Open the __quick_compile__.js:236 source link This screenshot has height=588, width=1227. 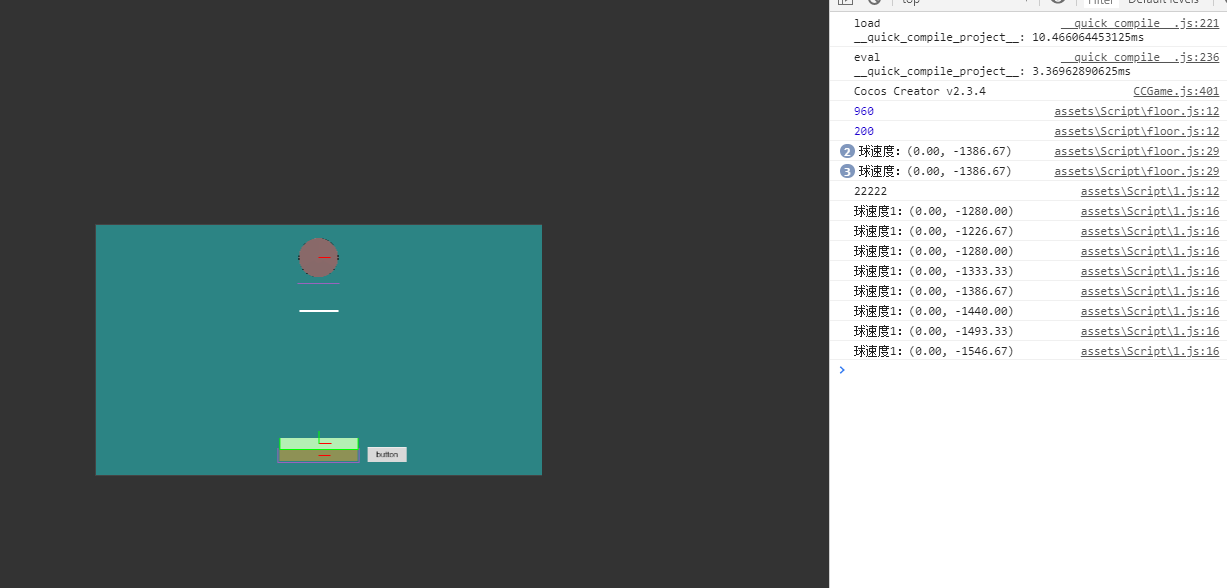click(1140, 57)
